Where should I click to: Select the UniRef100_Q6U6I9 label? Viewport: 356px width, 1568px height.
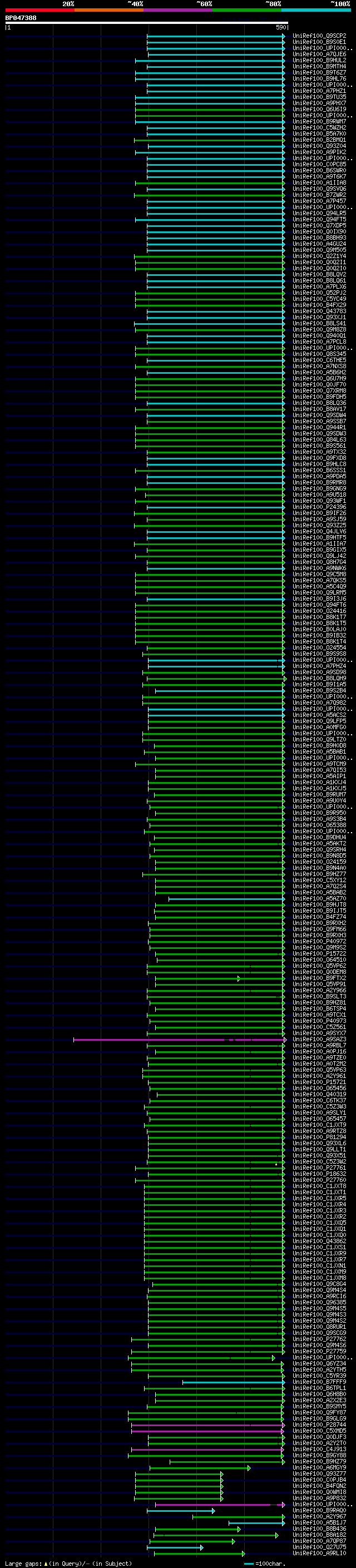[x=319, y=110]
